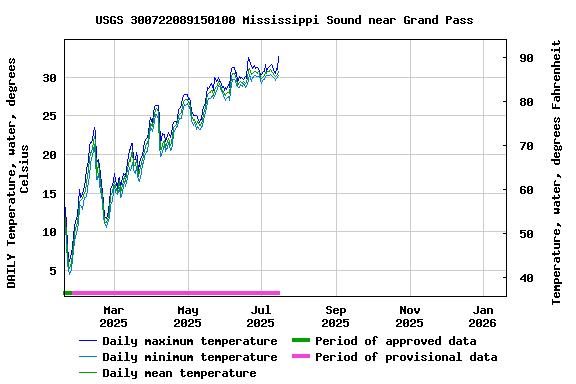Click the 'Sep 2025' x-axis label
576x384 pixels.
335,316
